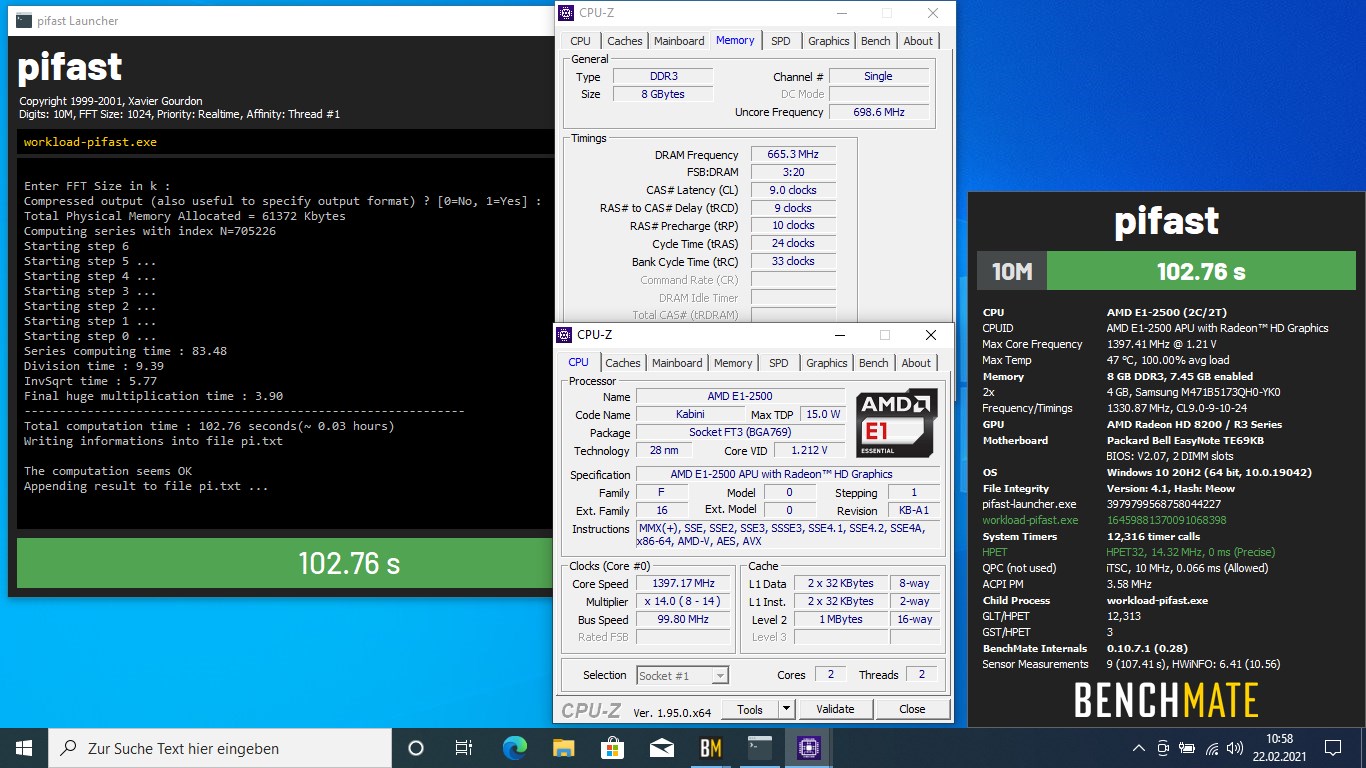1366x768 pixels.
Task: Open the Socket #1 selection dropdown
Action: point(683,675)
